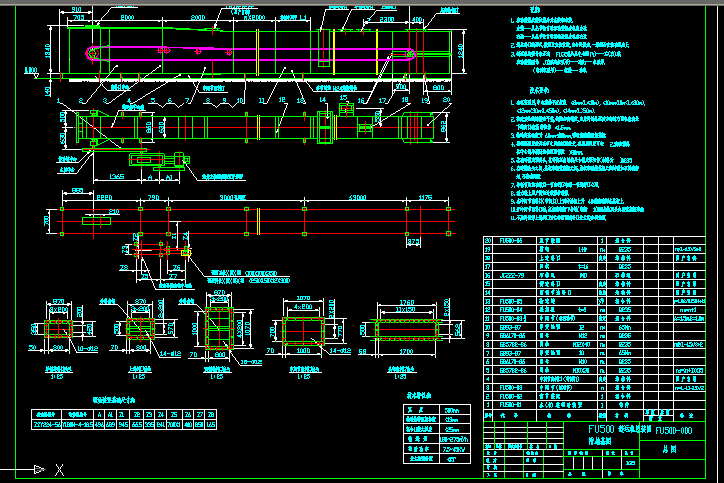Select the 1760 dimension on rightmost section
Screen dimensions: 724x483
tap(406, 301)
